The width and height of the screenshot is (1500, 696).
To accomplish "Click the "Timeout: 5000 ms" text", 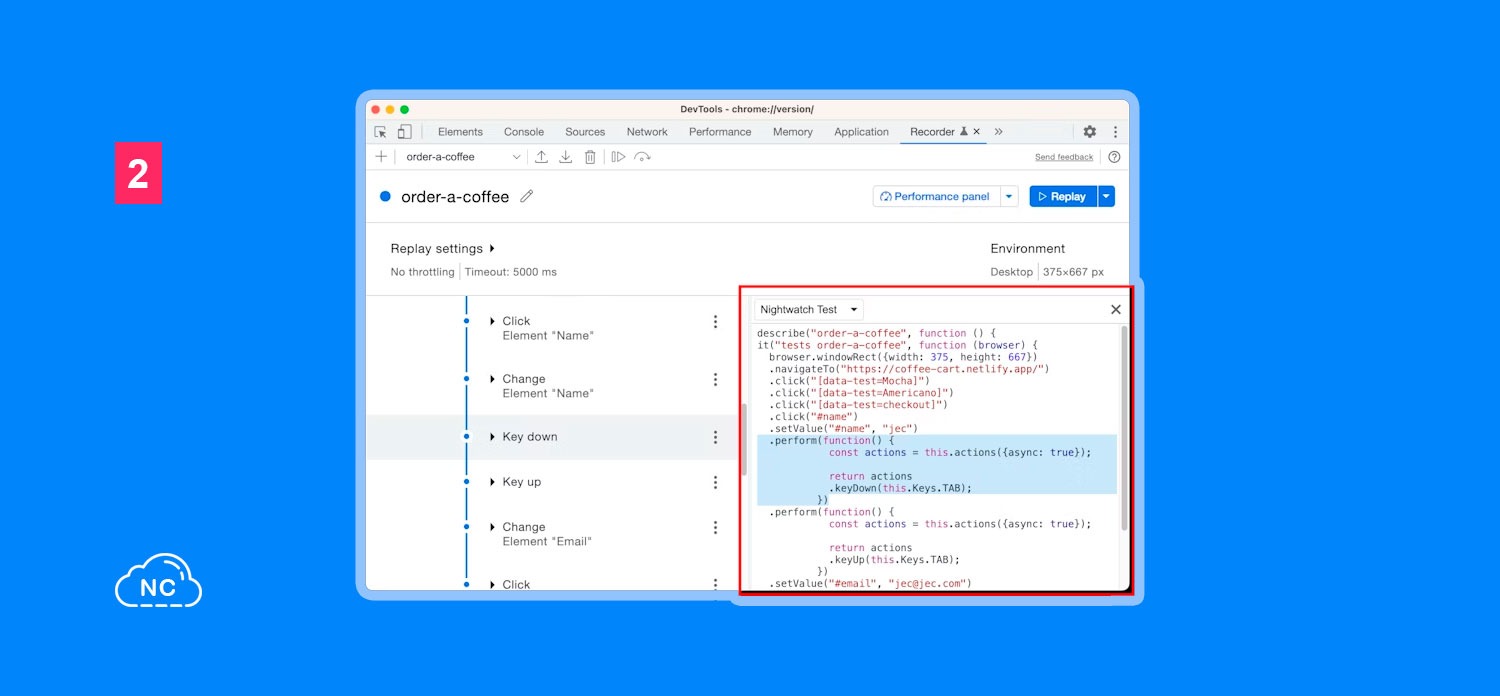I will pyautogui.click(x=511, y=272).
